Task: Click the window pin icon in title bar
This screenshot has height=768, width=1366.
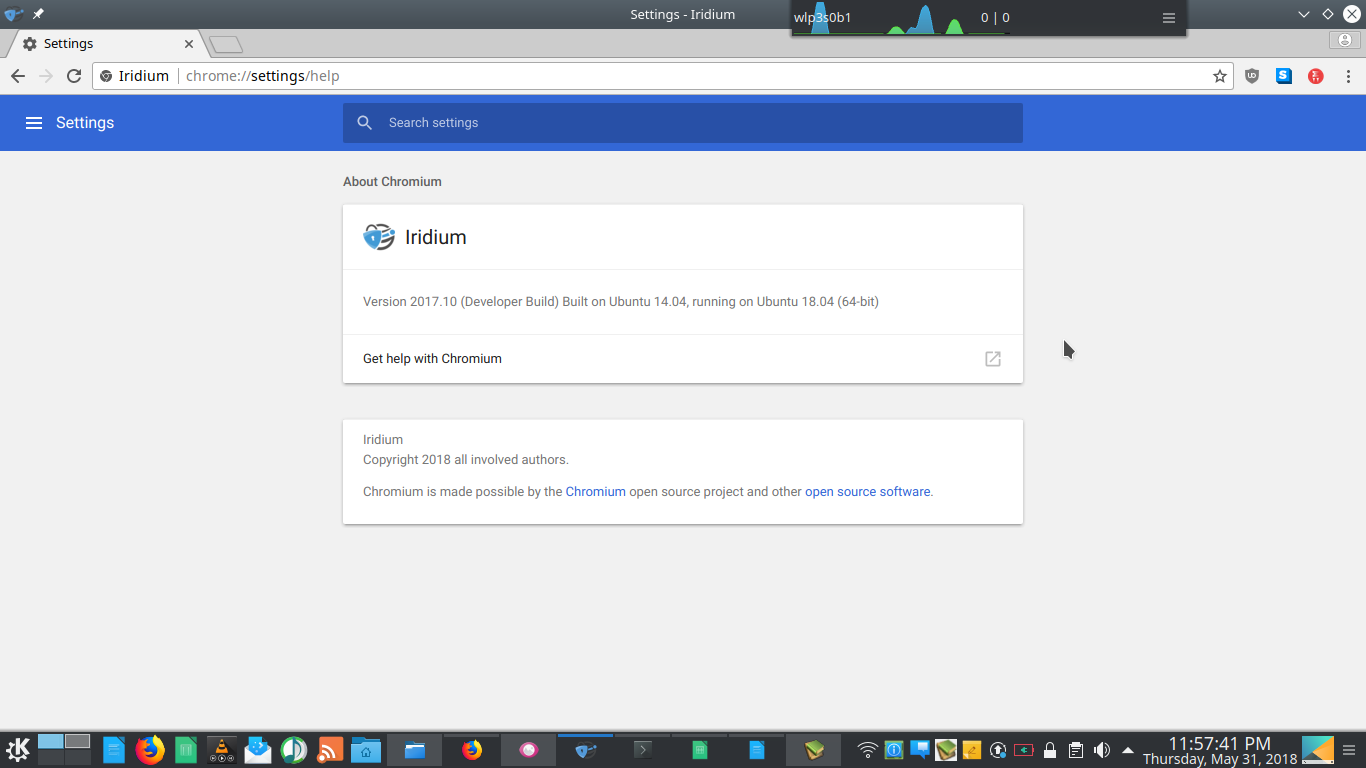Action: [38, 14]
